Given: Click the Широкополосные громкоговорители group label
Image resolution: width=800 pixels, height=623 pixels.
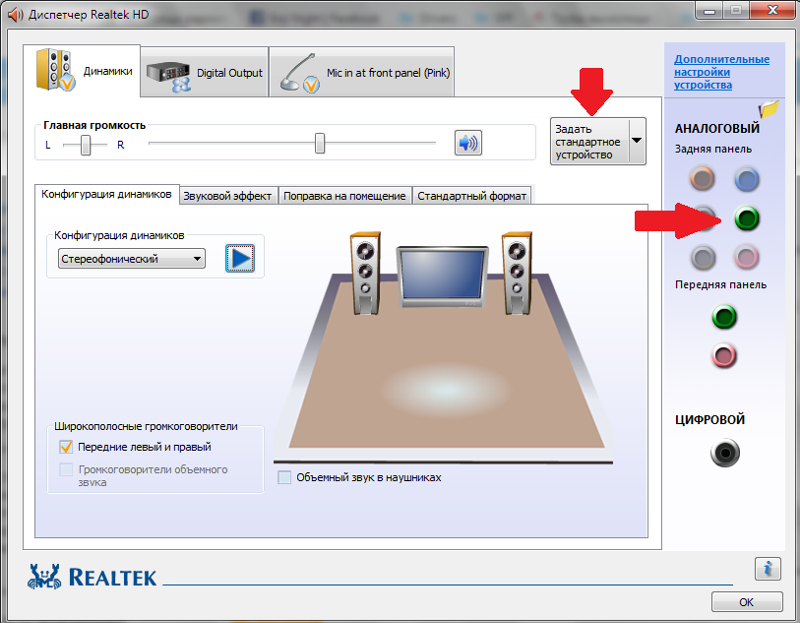Looking at the screenshot, I should 146,426.
